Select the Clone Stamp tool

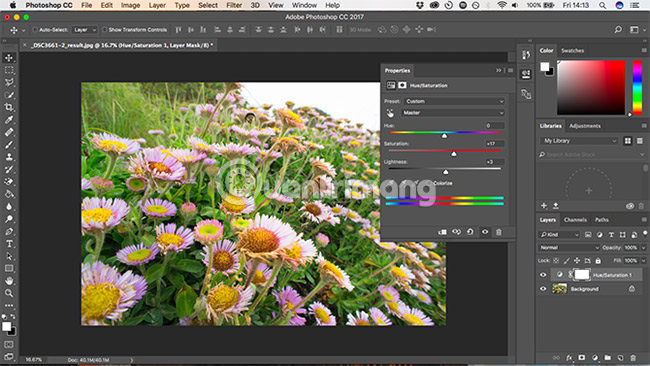coord(9,157)
